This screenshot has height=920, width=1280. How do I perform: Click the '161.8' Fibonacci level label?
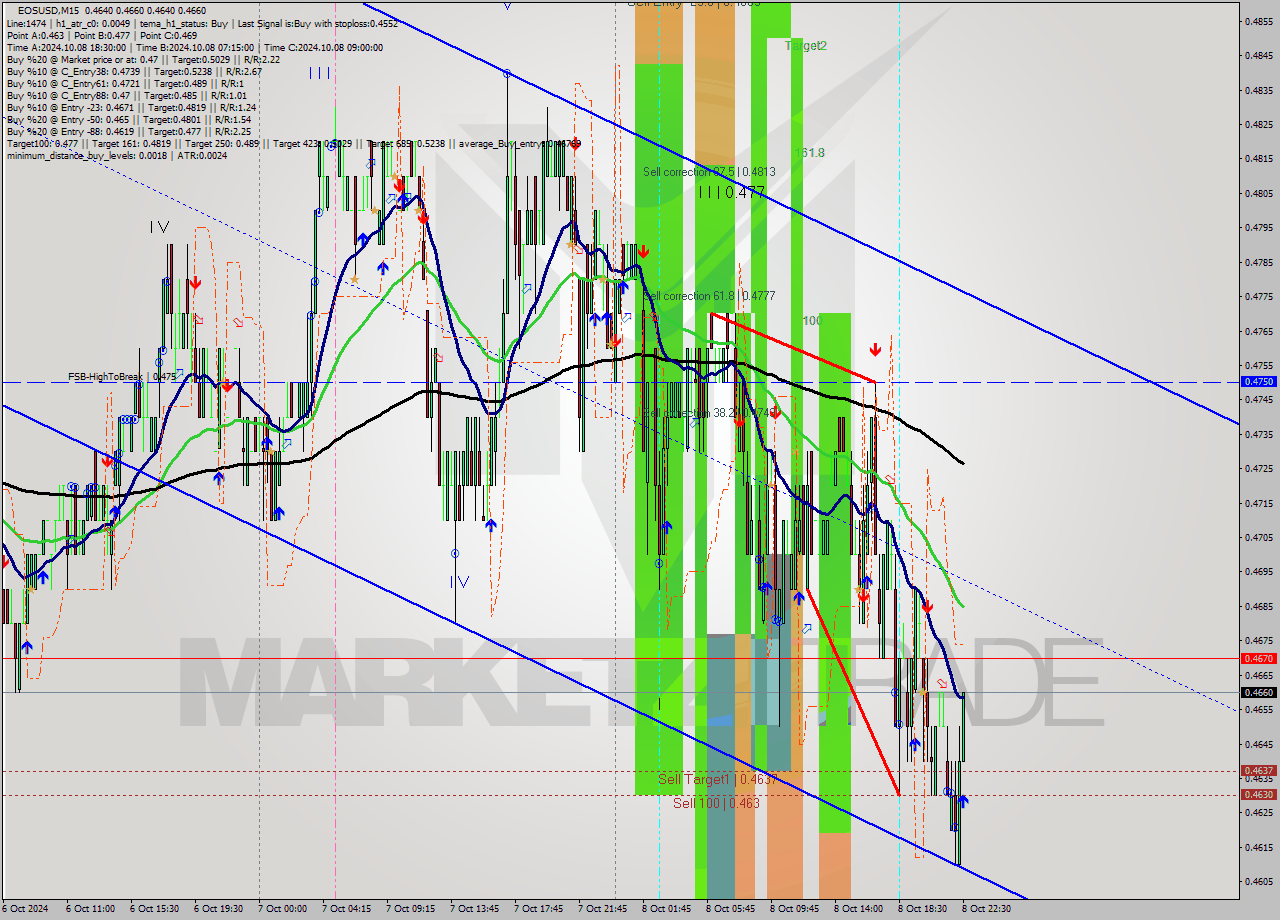[810, 153]
